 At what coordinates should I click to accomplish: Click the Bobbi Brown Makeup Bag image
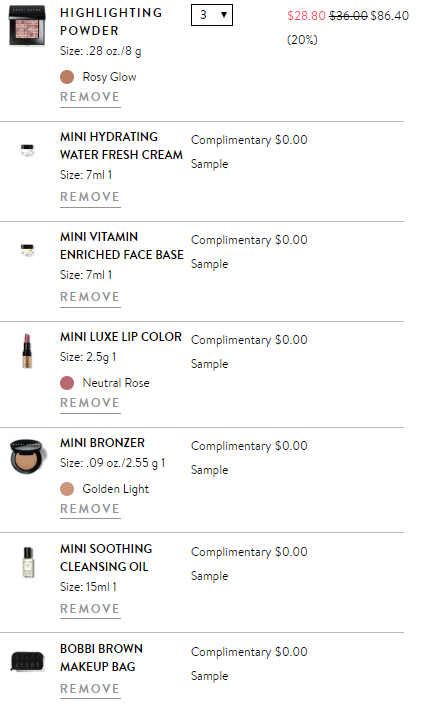[27, 661]
